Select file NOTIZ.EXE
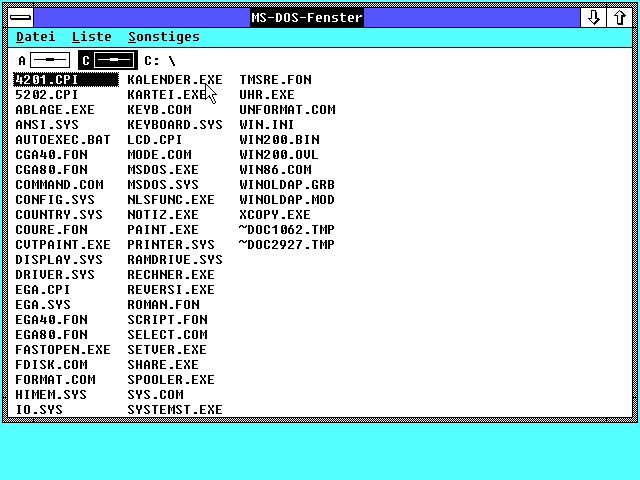This screenshot has height=480, width=640. tap(162, 215)
